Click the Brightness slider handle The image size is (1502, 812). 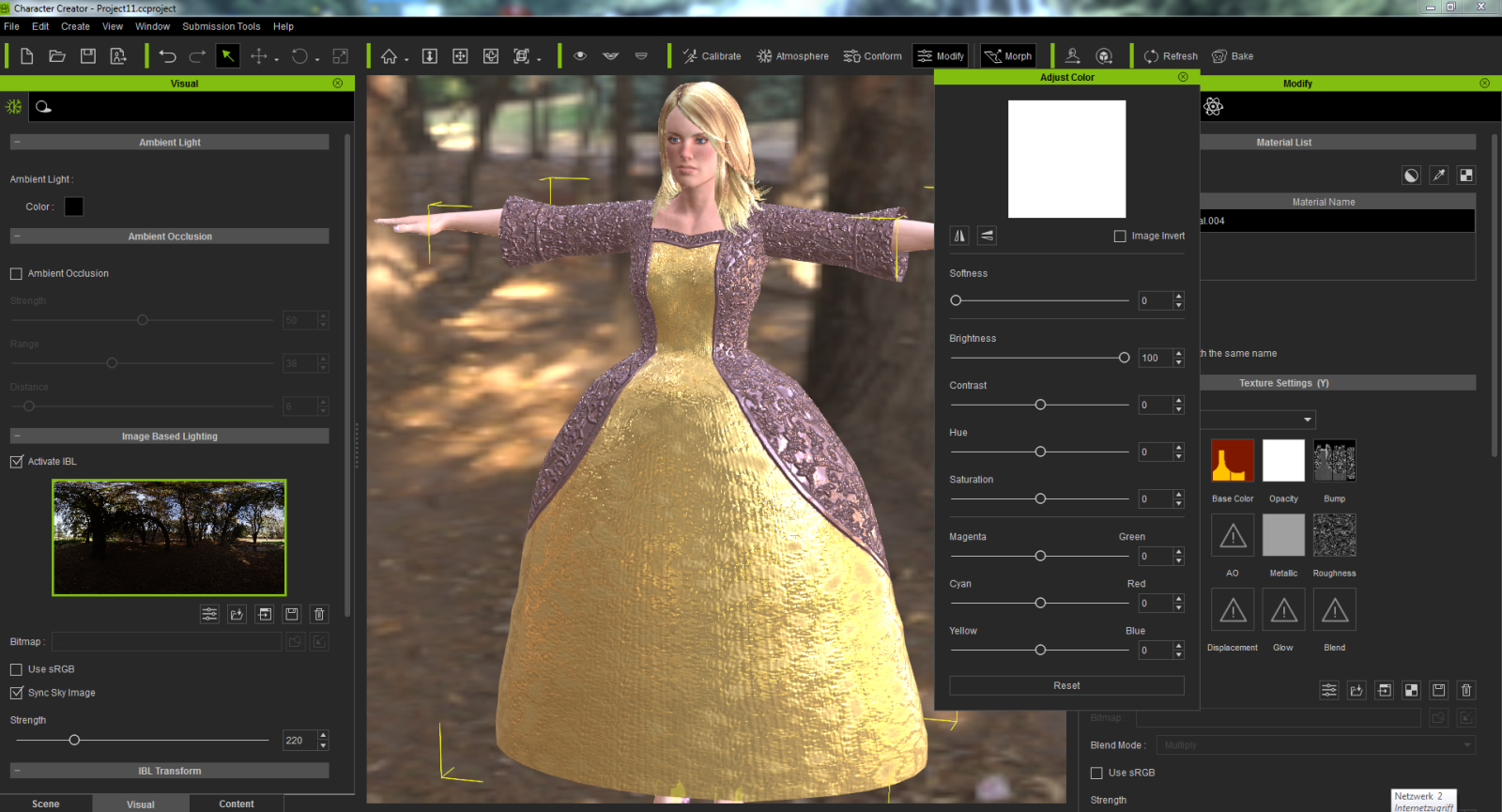(1124, 358)
